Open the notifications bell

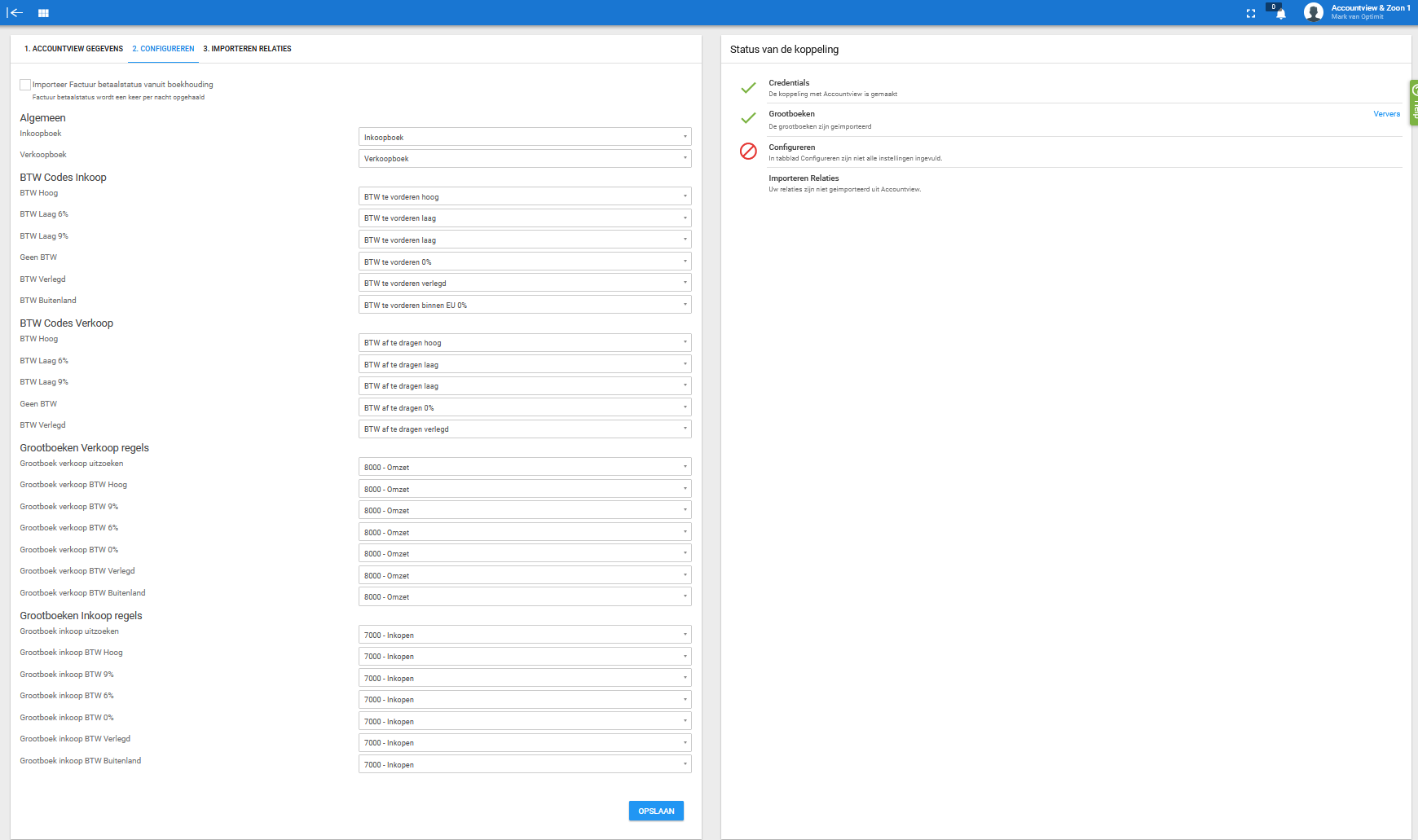tap(1280, 13)
